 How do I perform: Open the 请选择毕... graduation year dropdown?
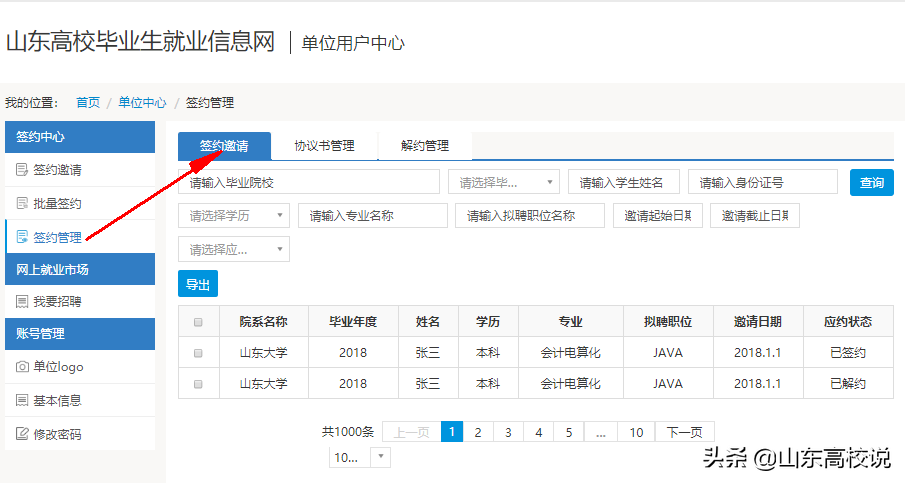[504, 182]
